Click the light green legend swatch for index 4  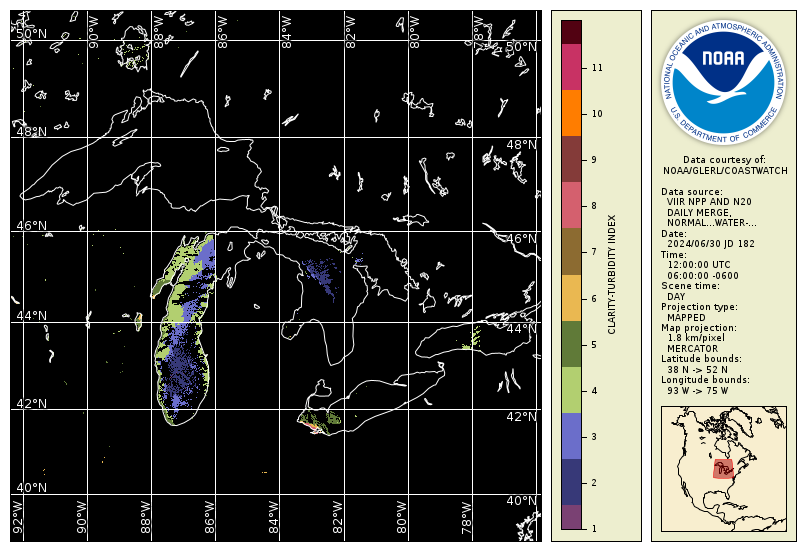[x=571, y=390]
